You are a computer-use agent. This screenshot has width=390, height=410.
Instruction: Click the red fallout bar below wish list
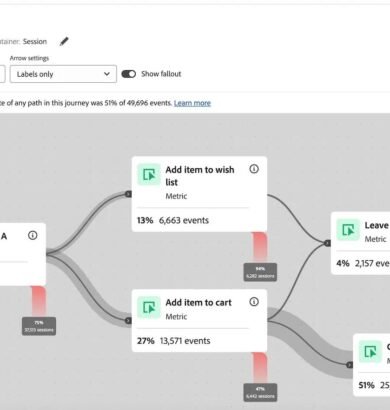pos(260,247)
